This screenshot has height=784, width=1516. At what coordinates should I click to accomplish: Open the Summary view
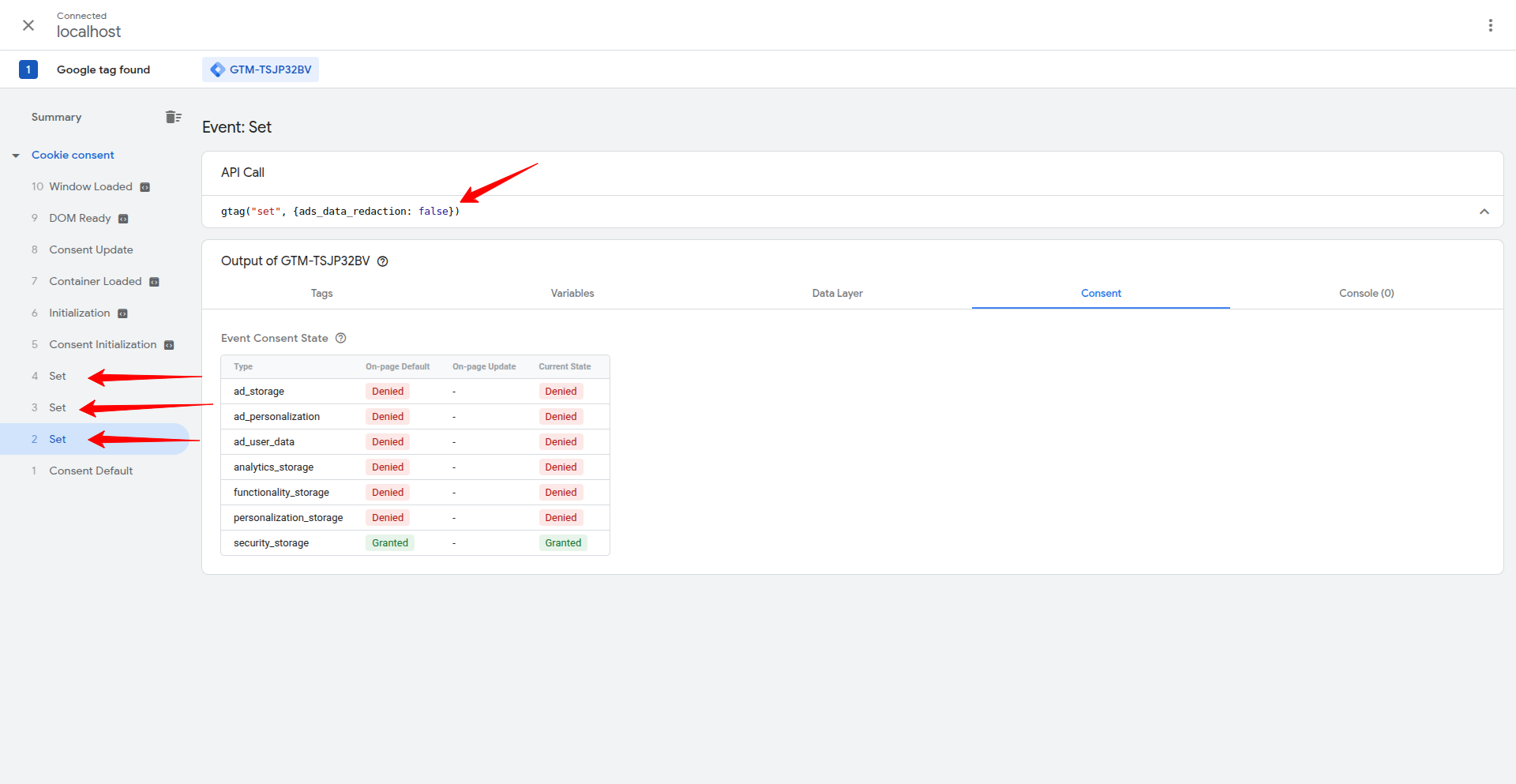(x=56, y=117)
